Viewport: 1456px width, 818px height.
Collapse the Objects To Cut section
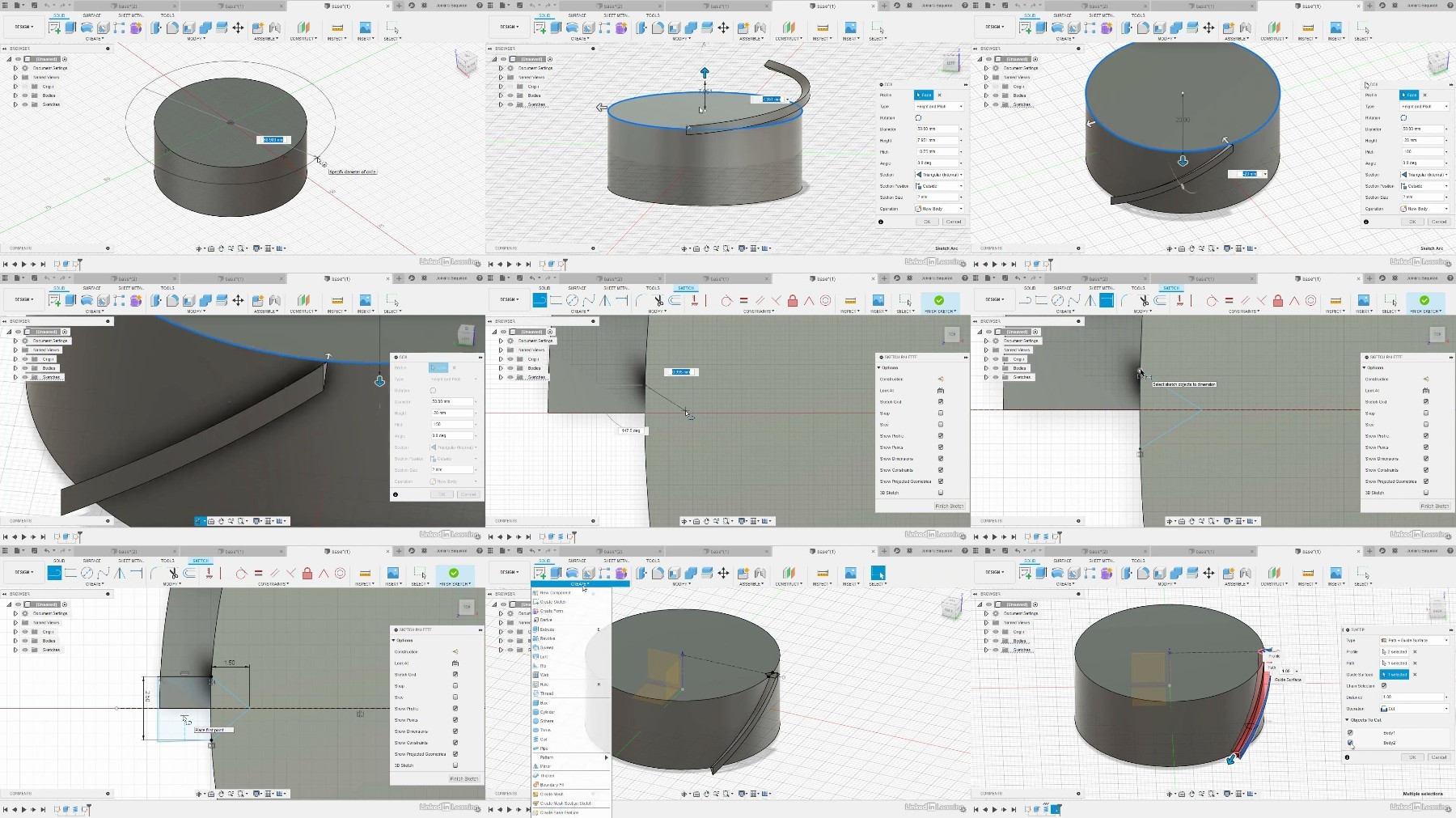click(x=1348, y=720)
